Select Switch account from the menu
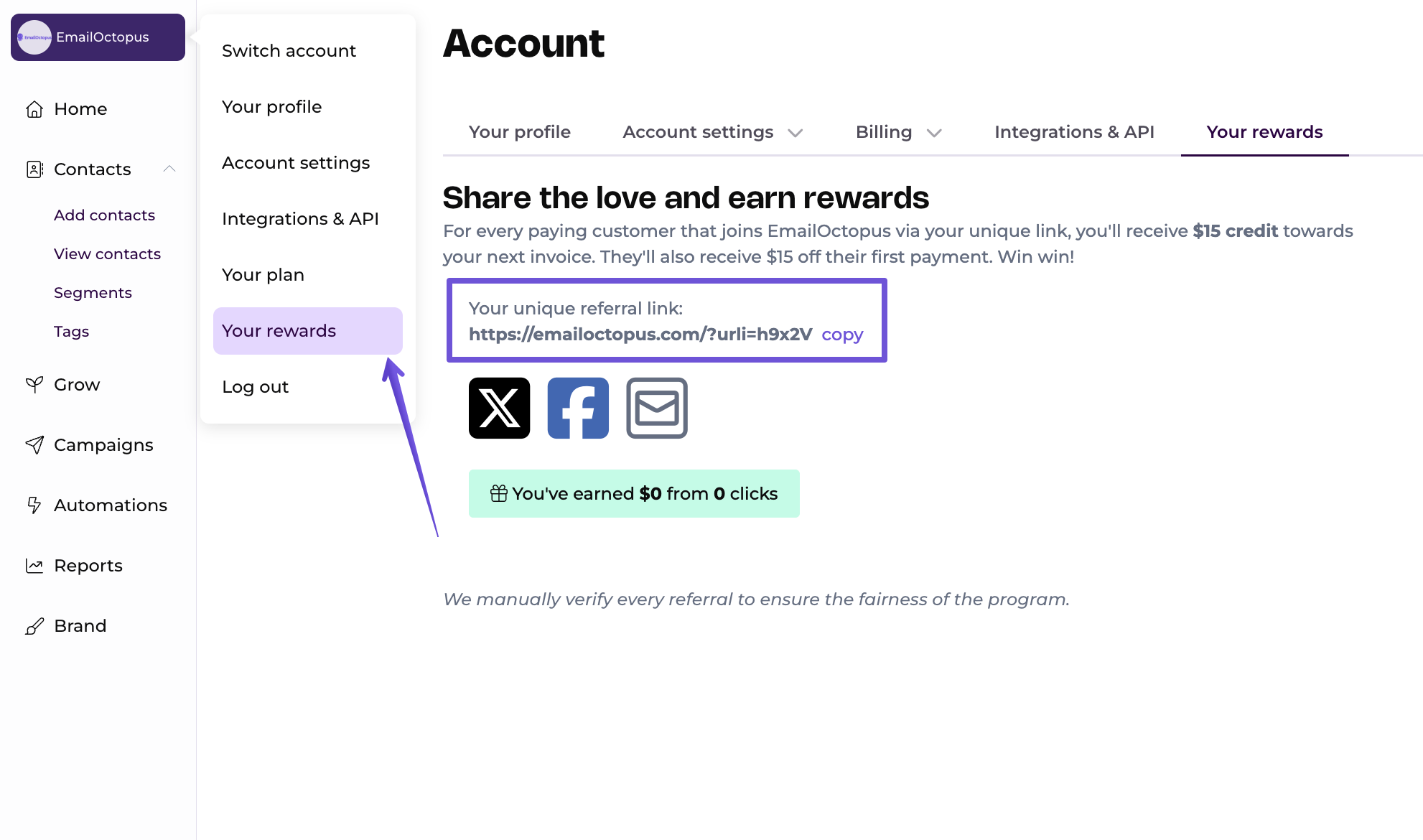The height and width of the screenshot is (840, 1423). tap(289, 50)
